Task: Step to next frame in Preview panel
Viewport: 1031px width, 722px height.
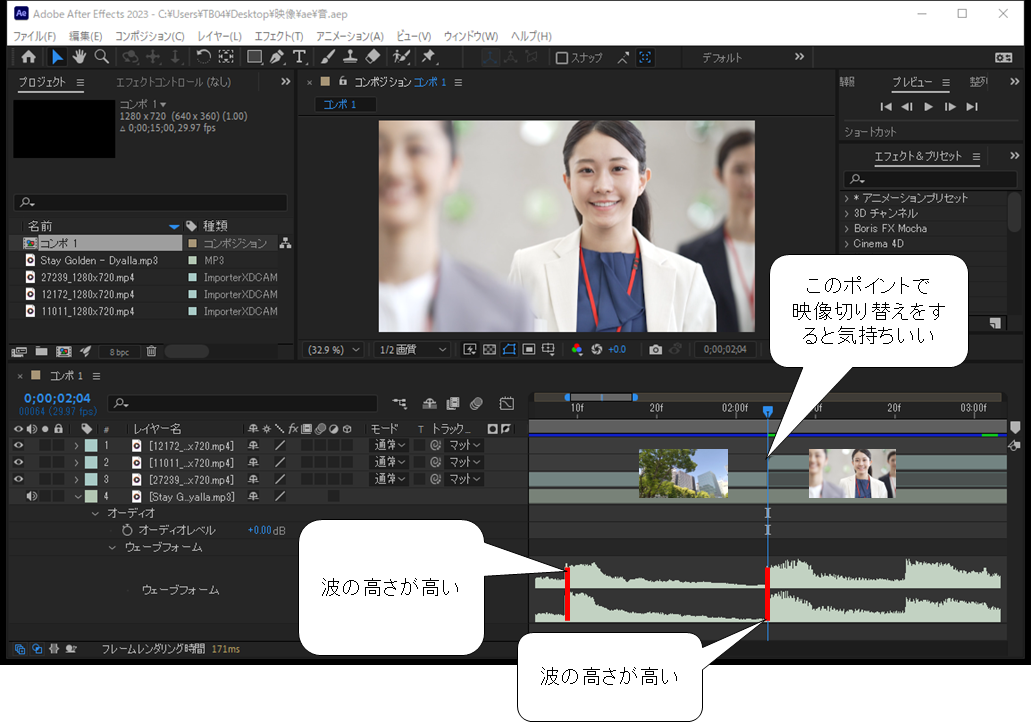Action: 950,107
